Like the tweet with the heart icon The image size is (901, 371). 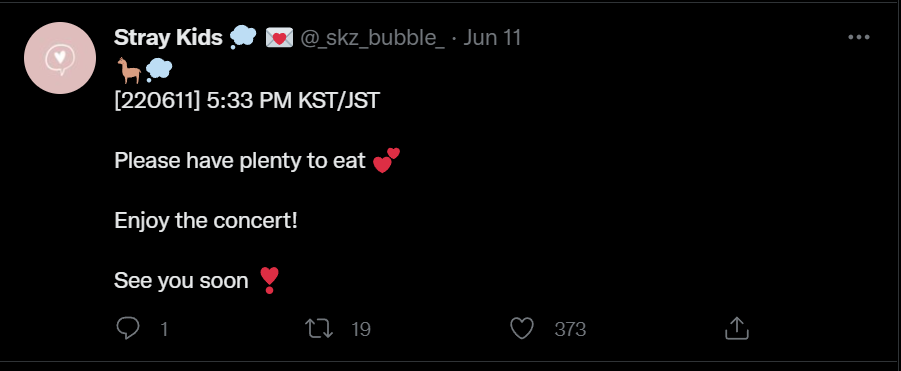[x=522, y=329]
